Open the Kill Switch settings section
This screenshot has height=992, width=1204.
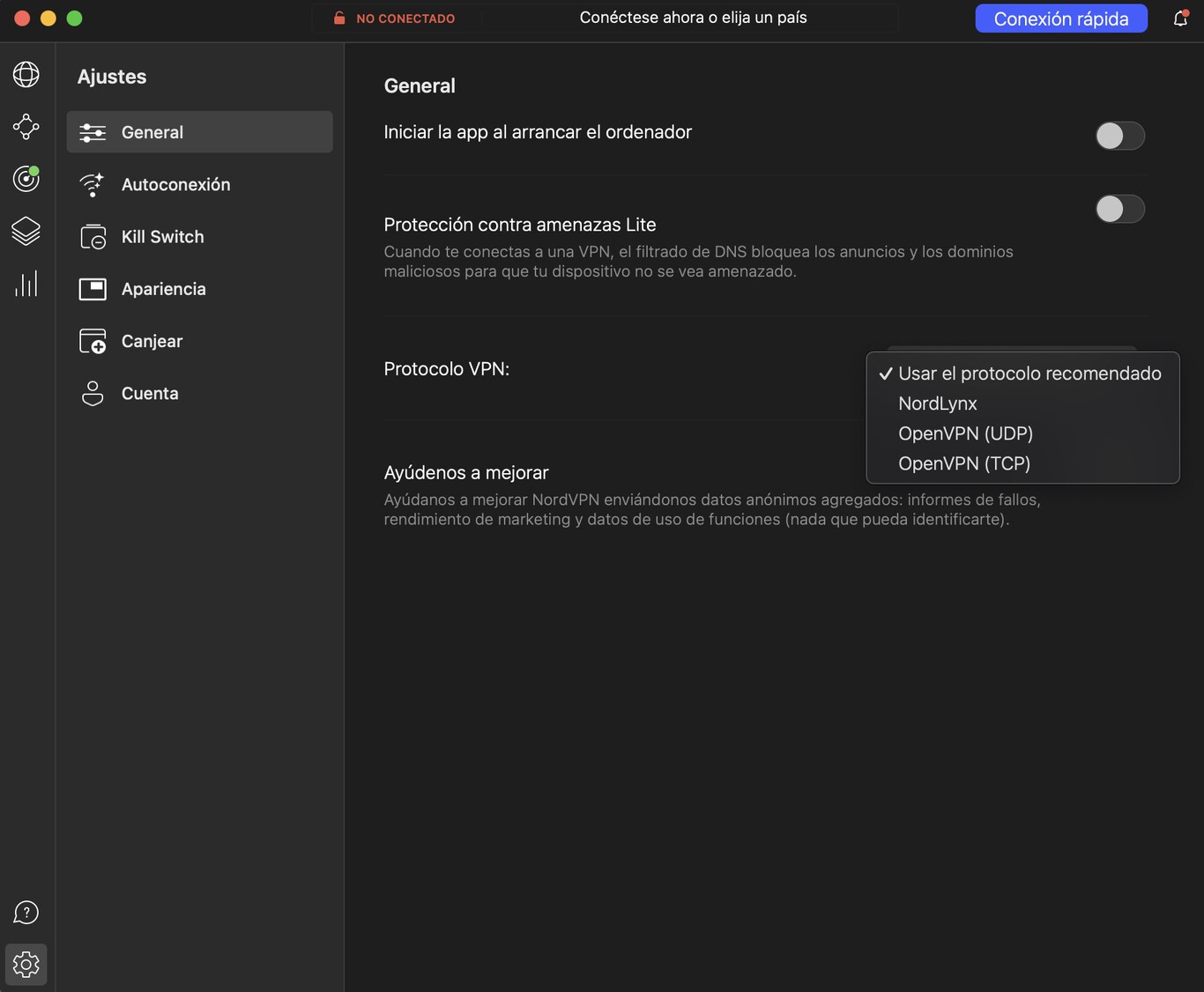tap(162, 236)
